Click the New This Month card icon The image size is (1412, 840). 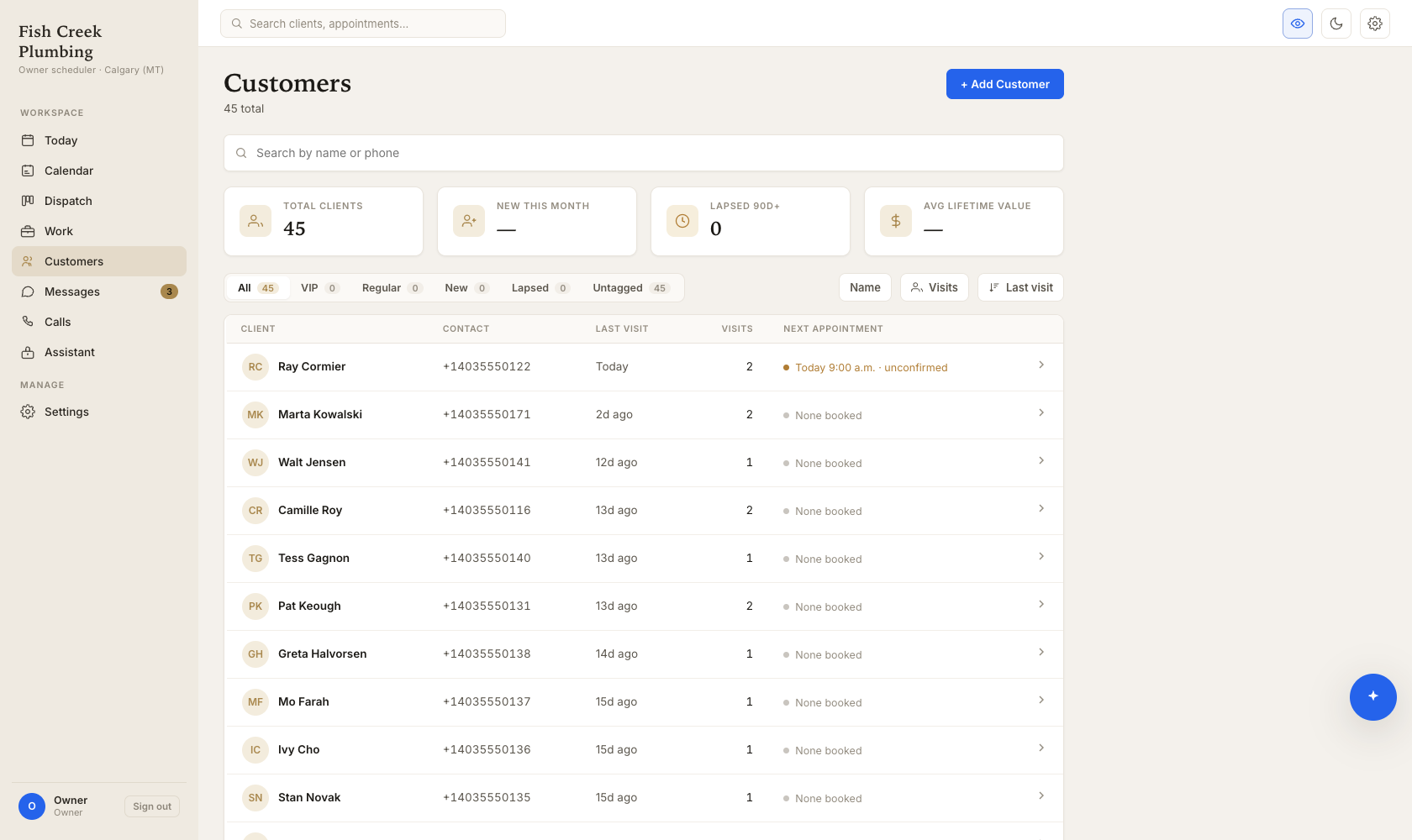(469, 221)
